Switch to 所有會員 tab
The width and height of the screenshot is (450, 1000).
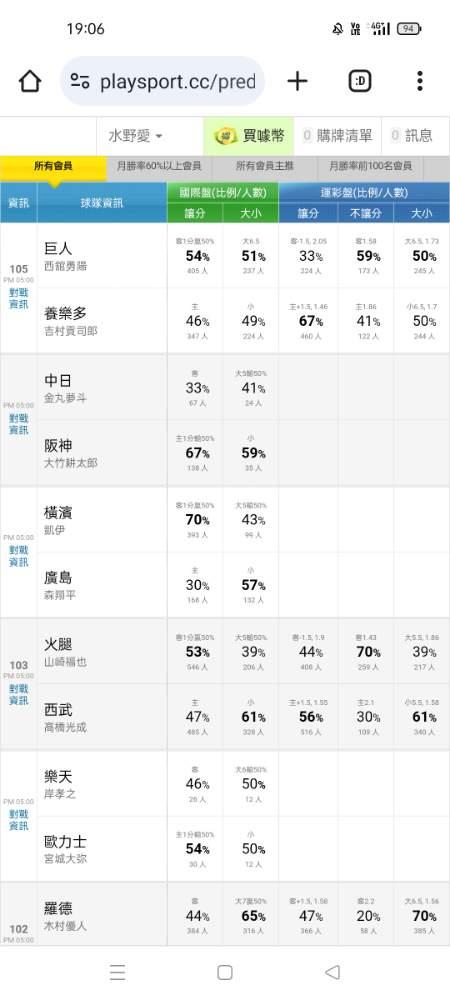(53, 166)
